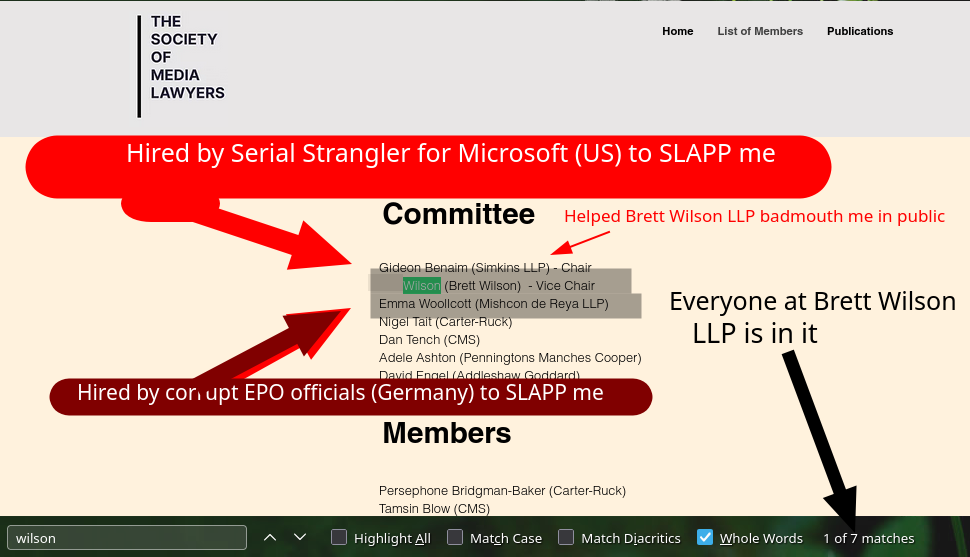Uncheck the Whole Words checkbox

pos(705,537)
